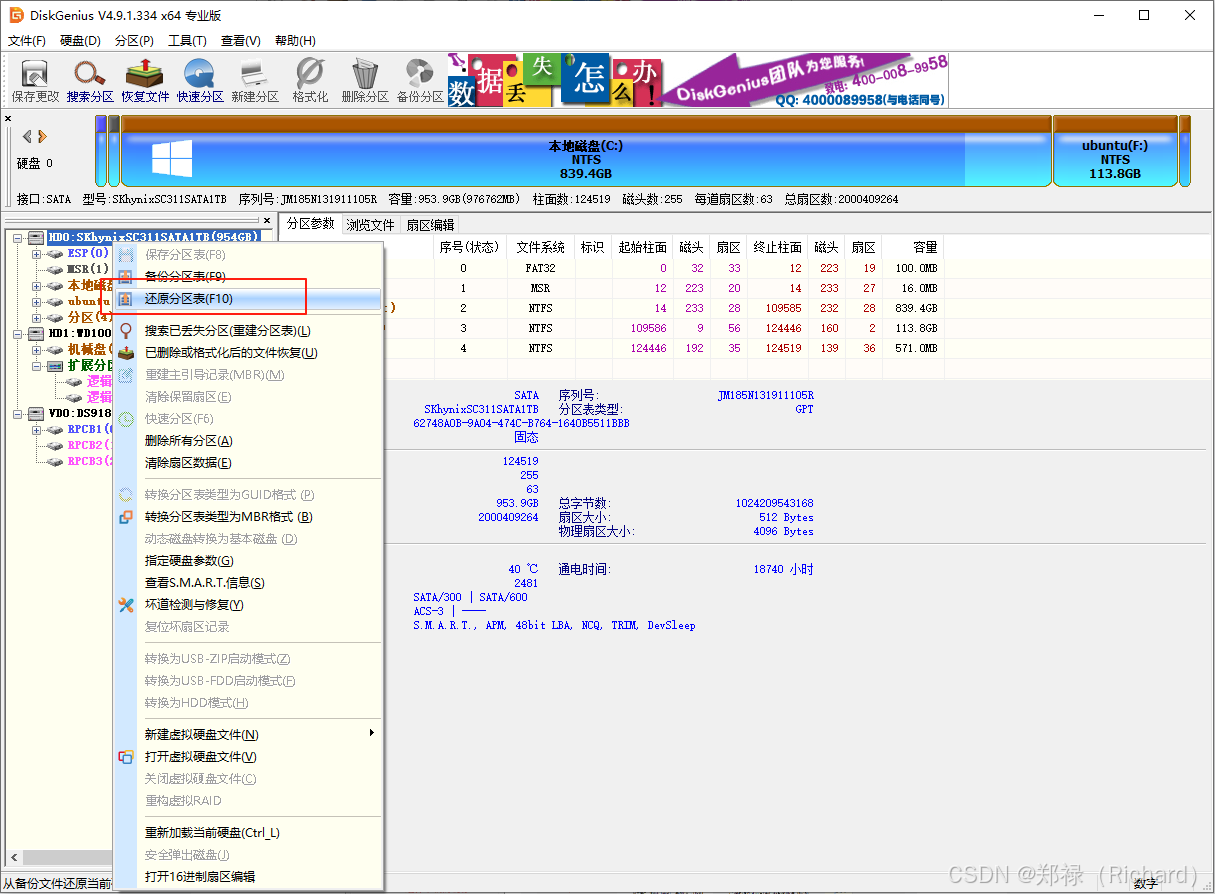The image size is (1215, 894).
Task: Select RPCB3 in the disk tree
Action: click(90, 461)
